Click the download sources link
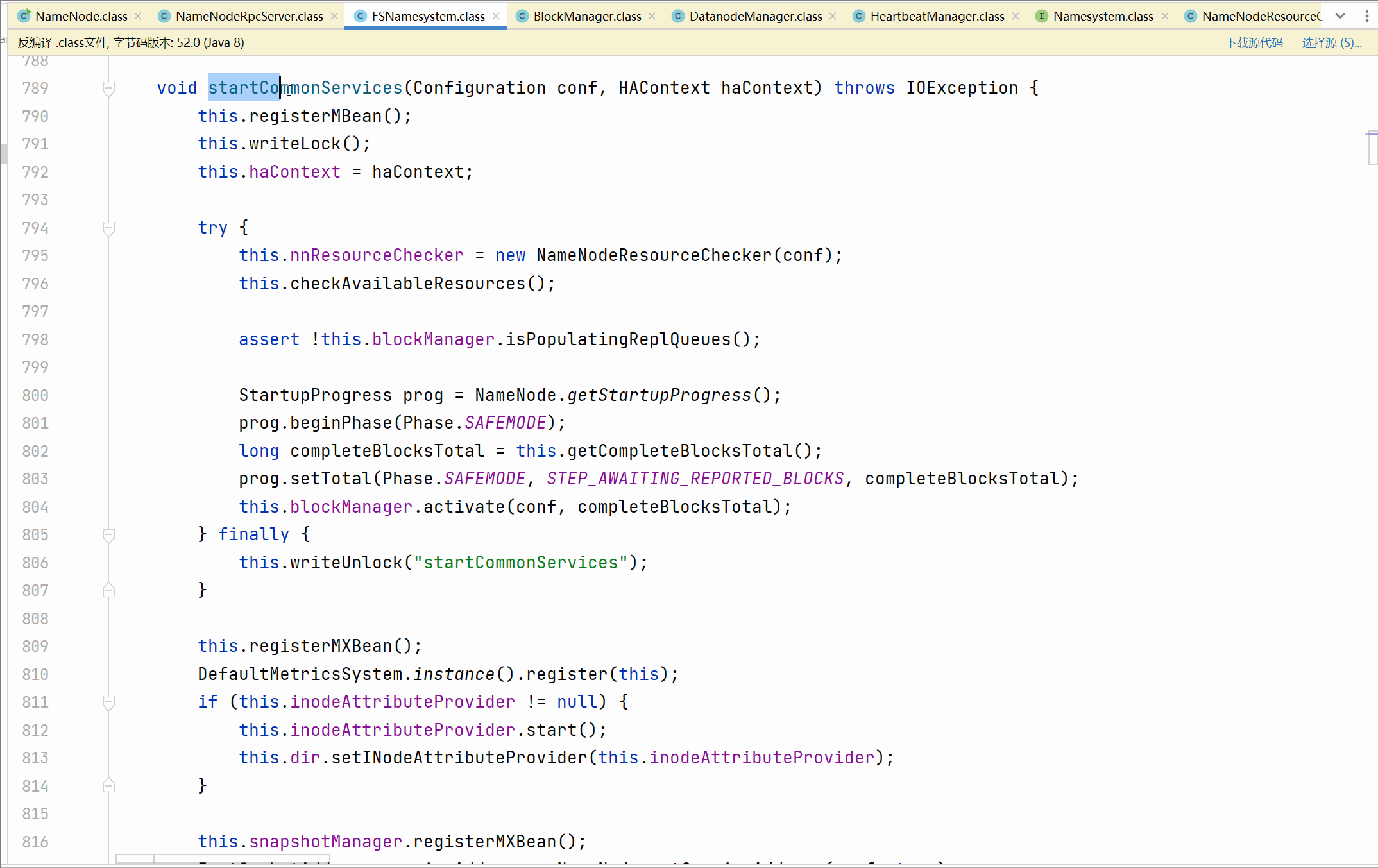The width and height of the screenshot is (1378, 868). [1254, 43]
